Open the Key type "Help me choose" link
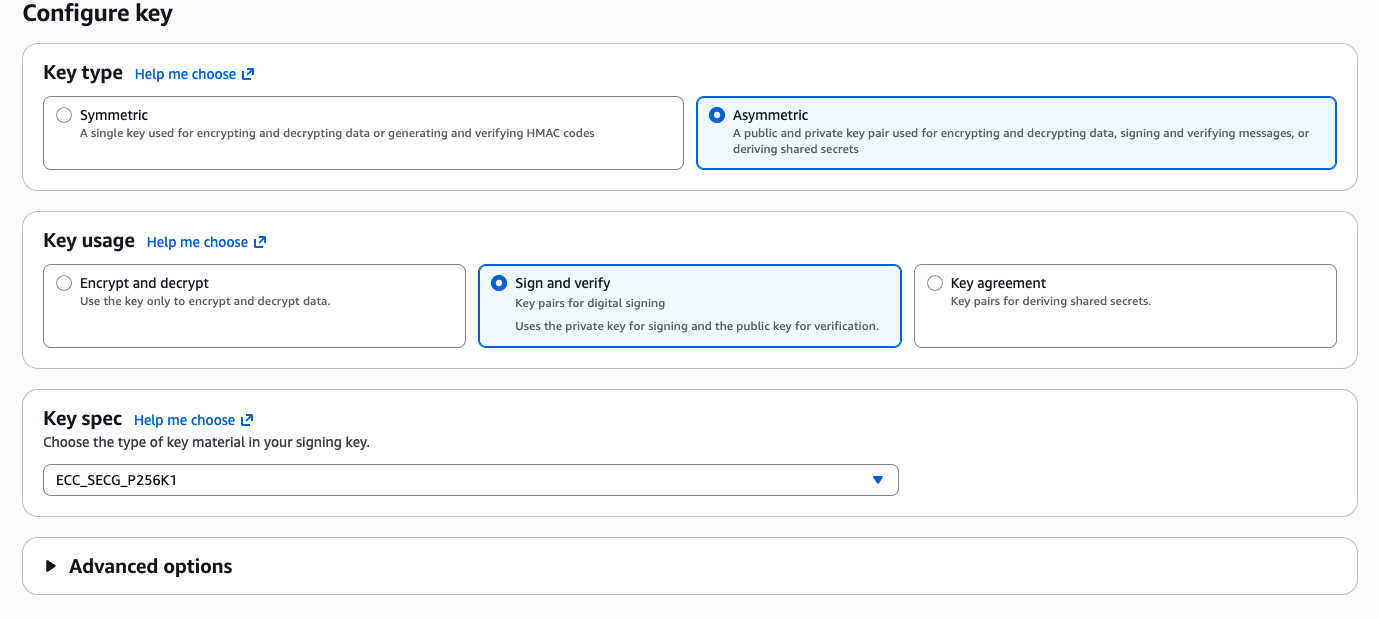The image size is (1379, 619). [185, 74]
